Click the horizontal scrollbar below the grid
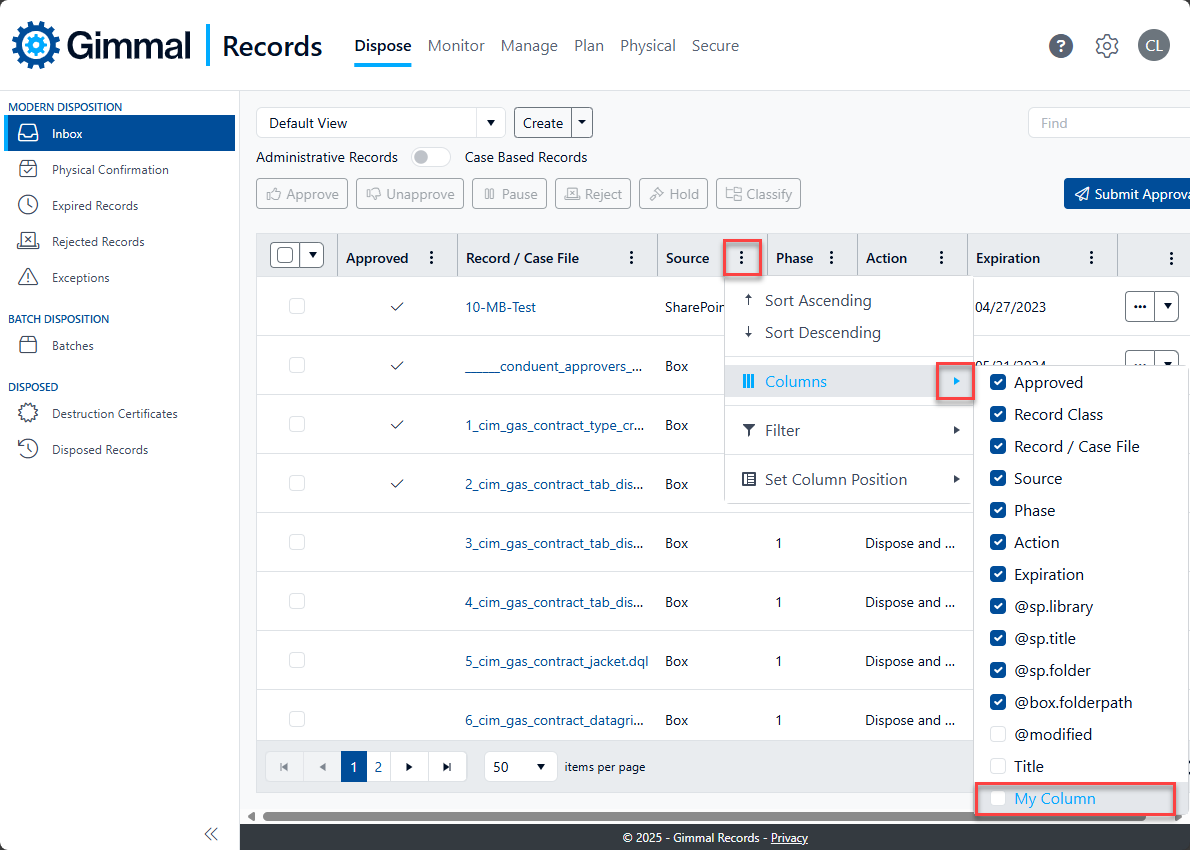The image size is (1190, 850). point(600,816)
